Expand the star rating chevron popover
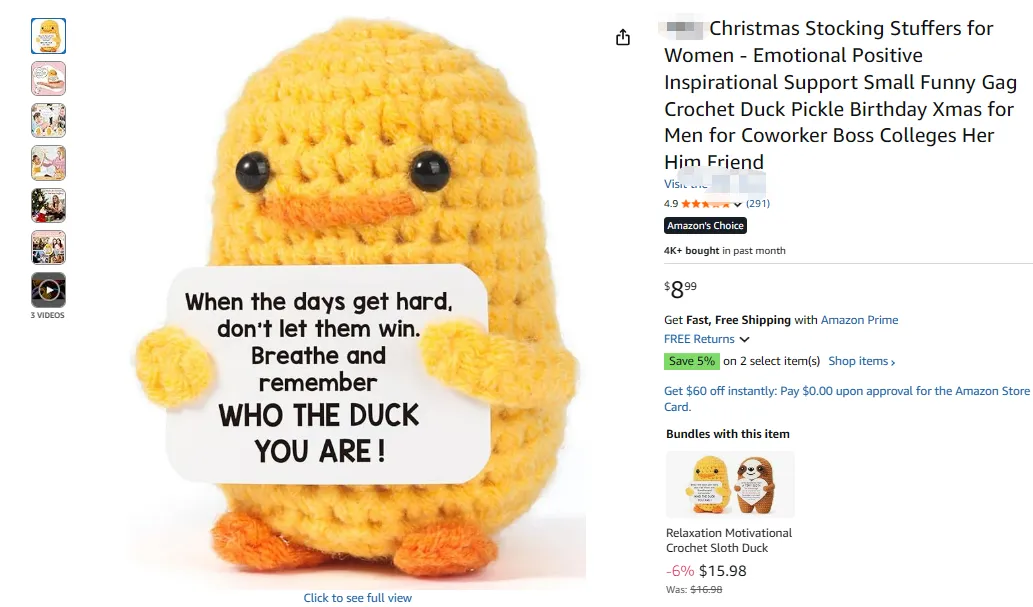 [x=737, y=204]
